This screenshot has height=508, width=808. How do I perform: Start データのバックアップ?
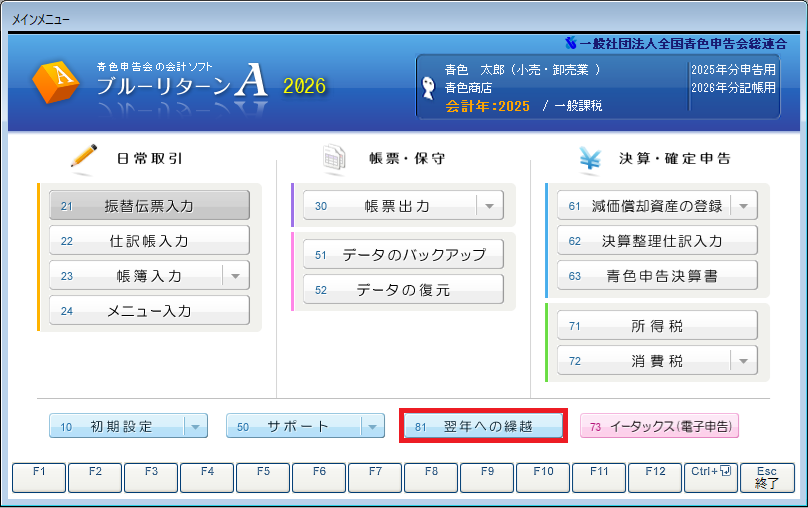(403, 255)
